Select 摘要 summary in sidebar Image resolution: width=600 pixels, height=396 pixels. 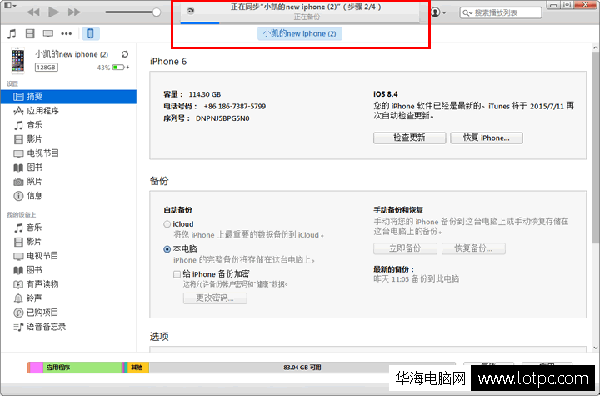click(69, 96)
